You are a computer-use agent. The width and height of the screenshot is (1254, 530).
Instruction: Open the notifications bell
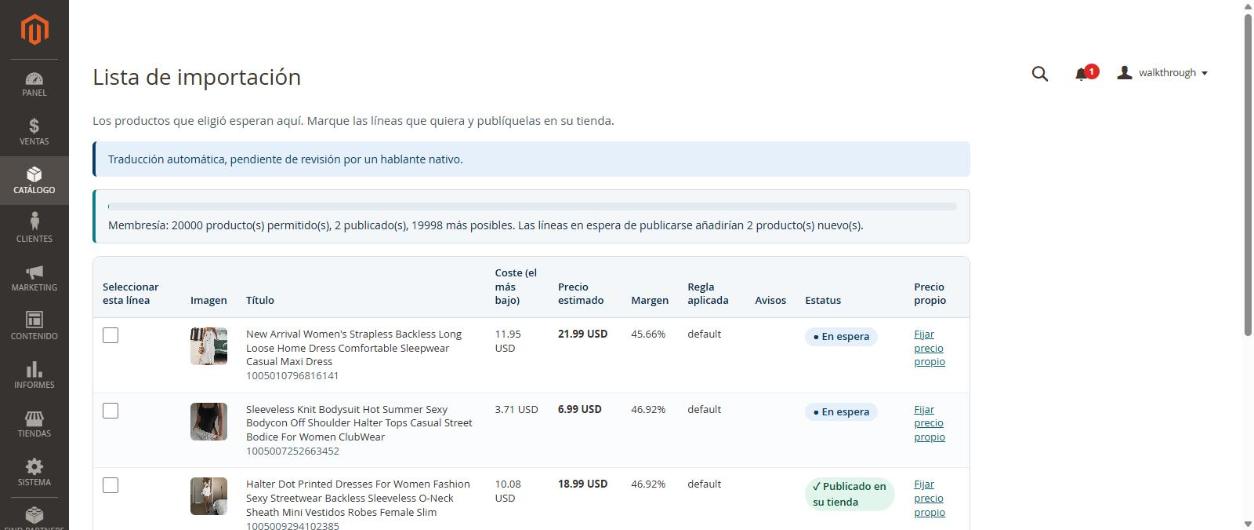click(1085, 73)
